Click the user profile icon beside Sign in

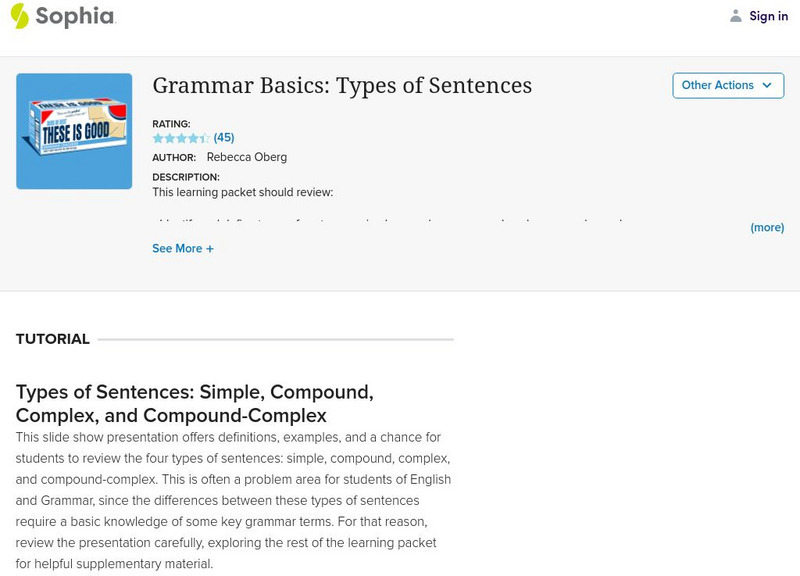click(736, 16)
